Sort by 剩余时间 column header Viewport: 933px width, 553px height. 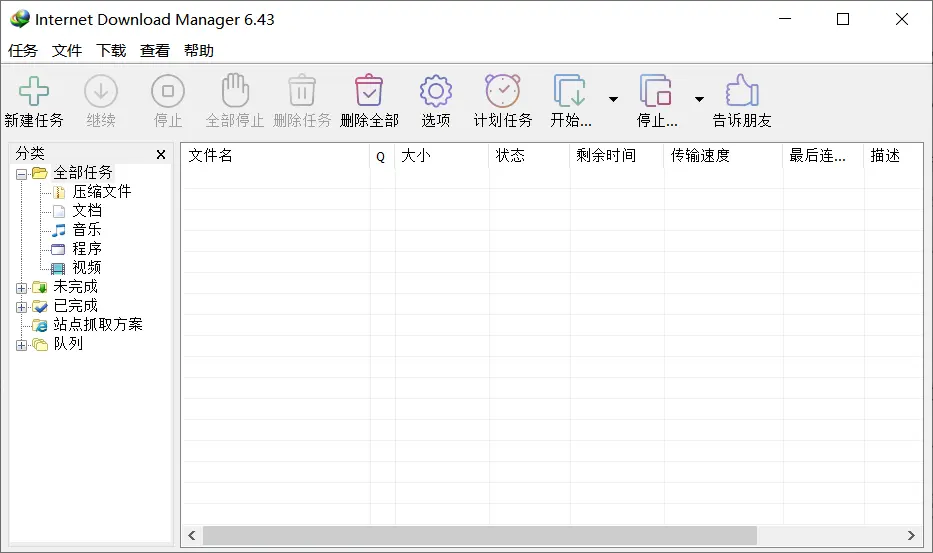617,156
